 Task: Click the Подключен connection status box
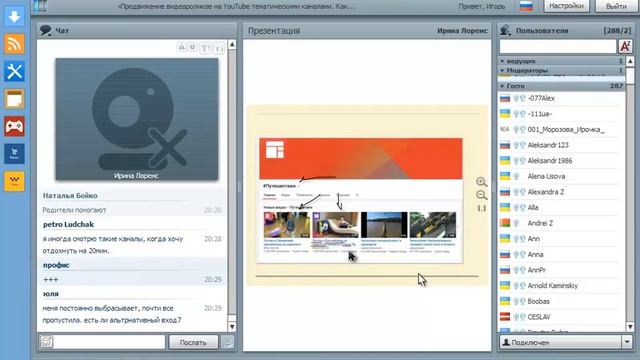(560, 342)
